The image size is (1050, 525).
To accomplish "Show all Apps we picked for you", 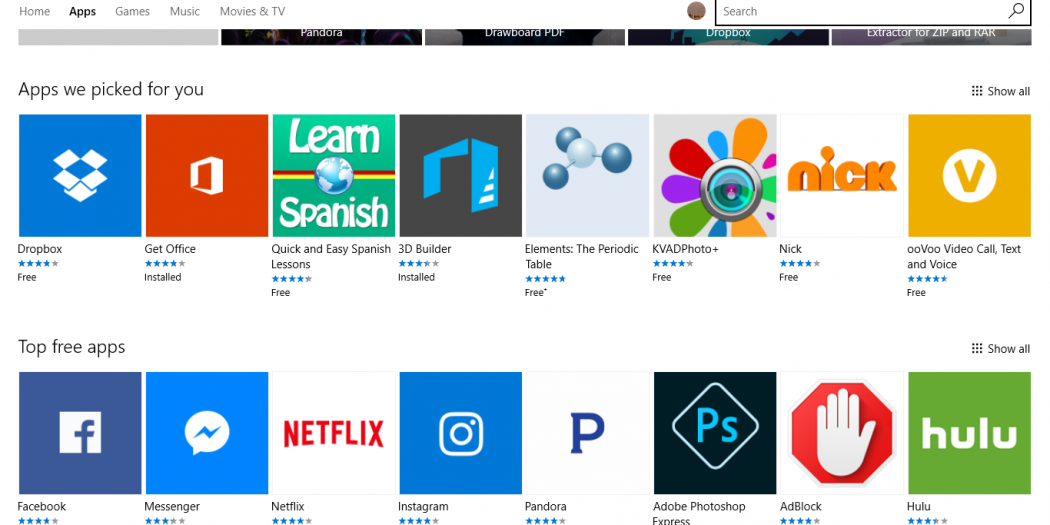I will coord(1000,91).
